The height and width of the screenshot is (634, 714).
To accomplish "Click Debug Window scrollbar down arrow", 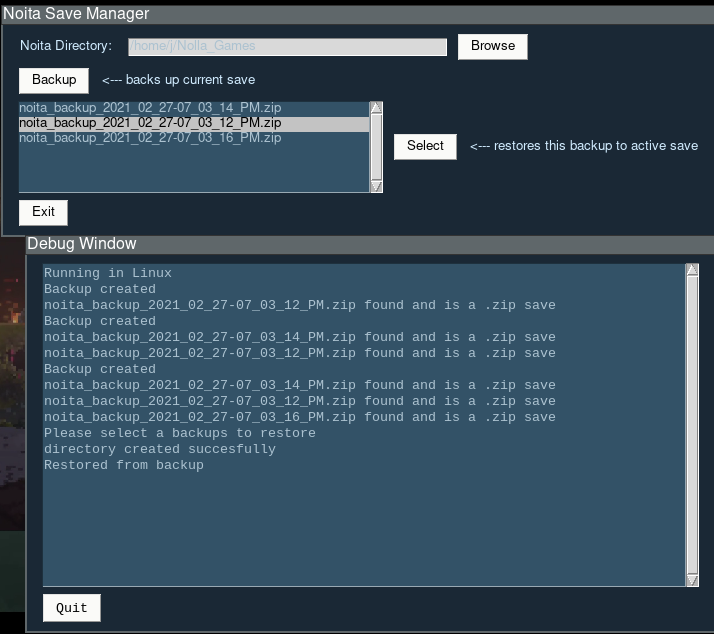I will point(692,580).
